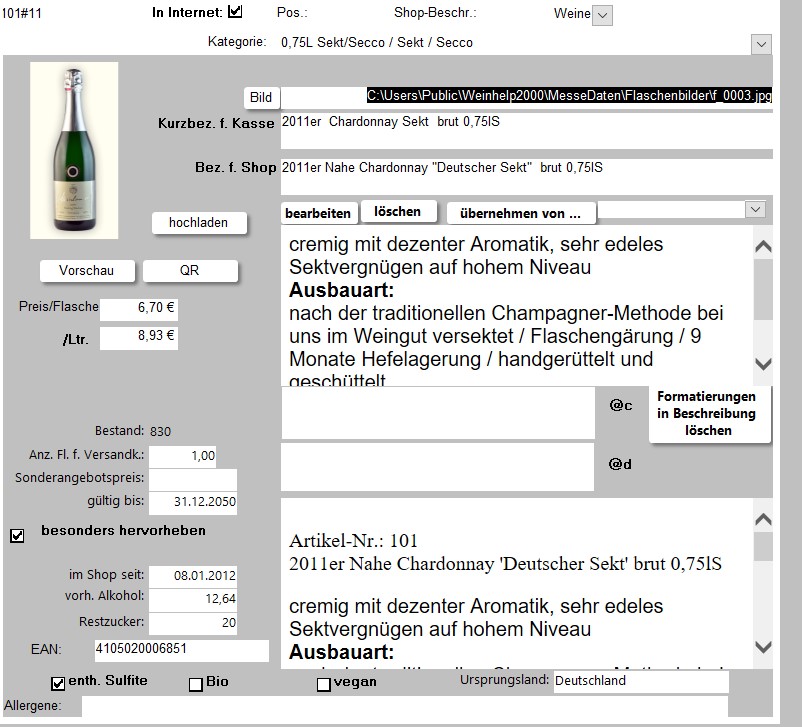Enable the vegan checkbox
The height and width of the screenshot is (727, 802).
pos(323,684)
